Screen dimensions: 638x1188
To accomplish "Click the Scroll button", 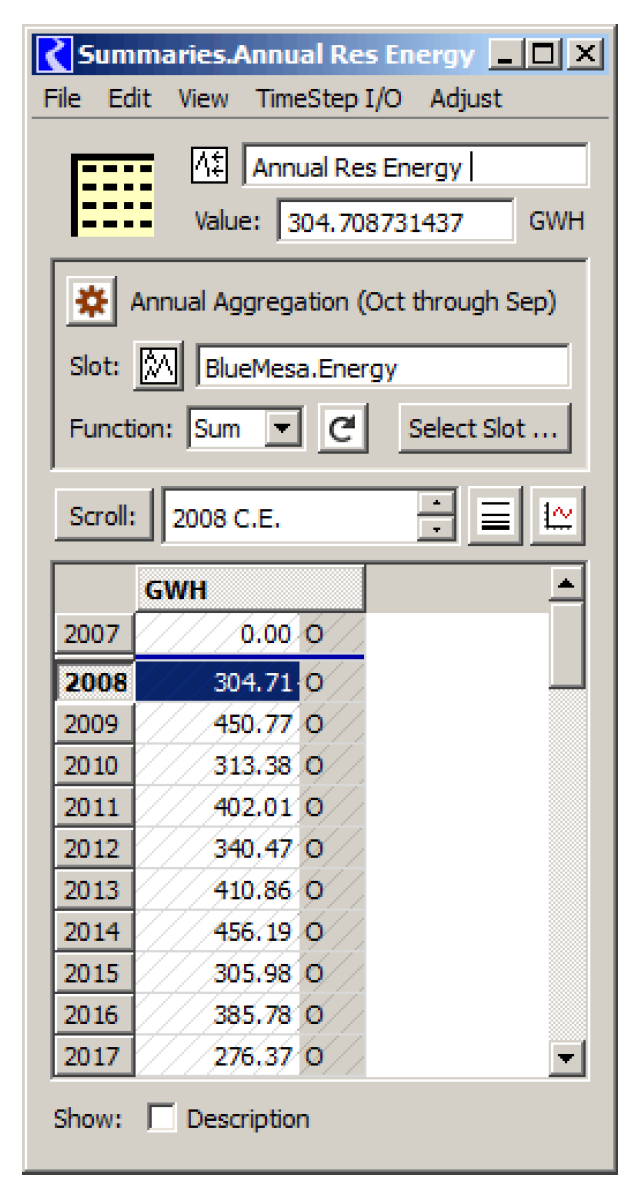I will tap(103, 517).
